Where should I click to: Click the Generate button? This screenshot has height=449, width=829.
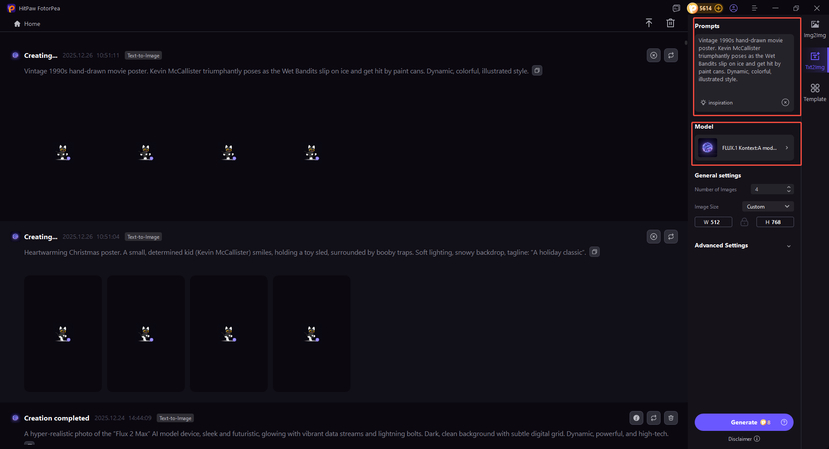tap(744, 422)
